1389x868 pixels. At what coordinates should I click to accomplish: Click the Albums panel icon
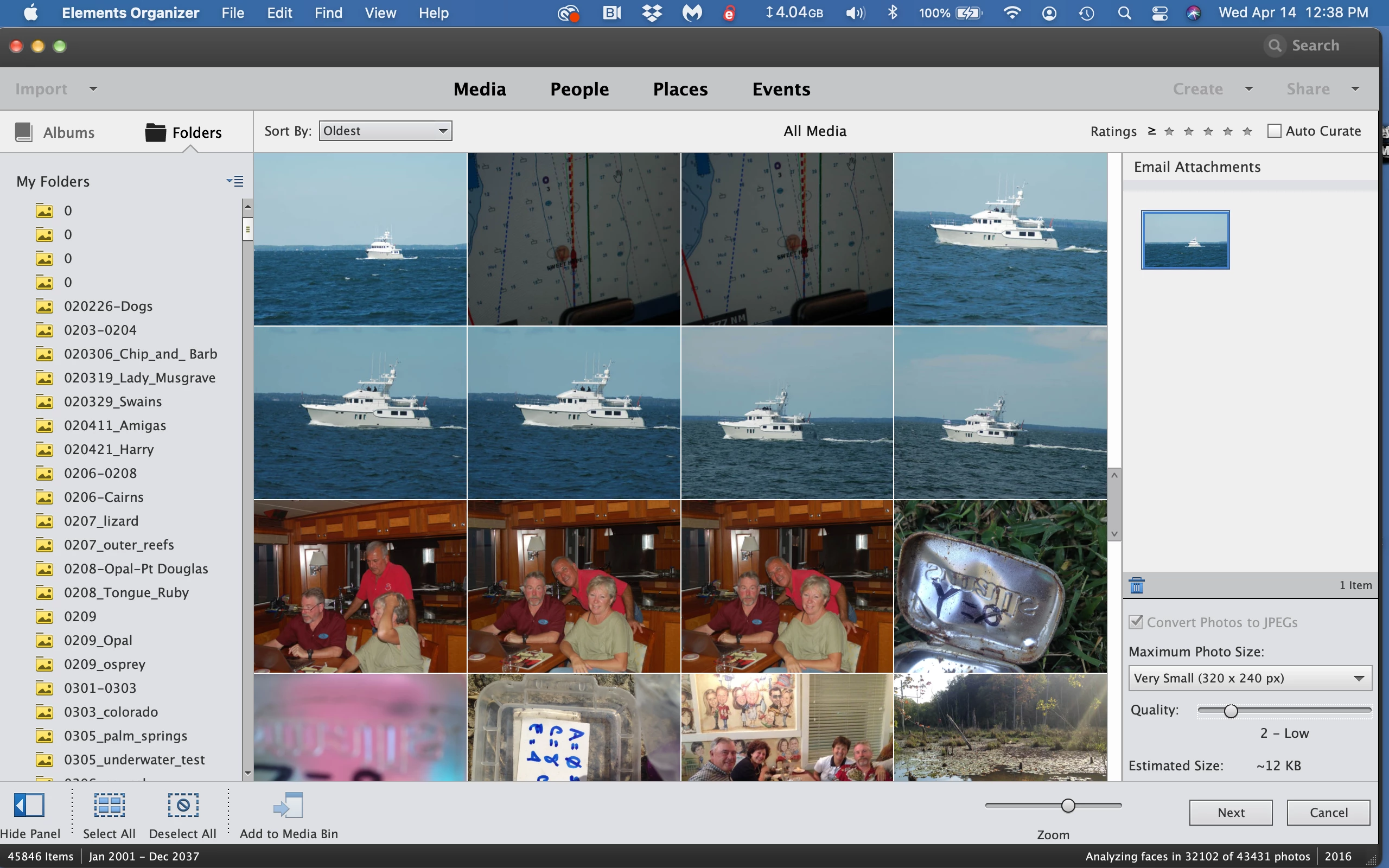(x=23, y=132)
